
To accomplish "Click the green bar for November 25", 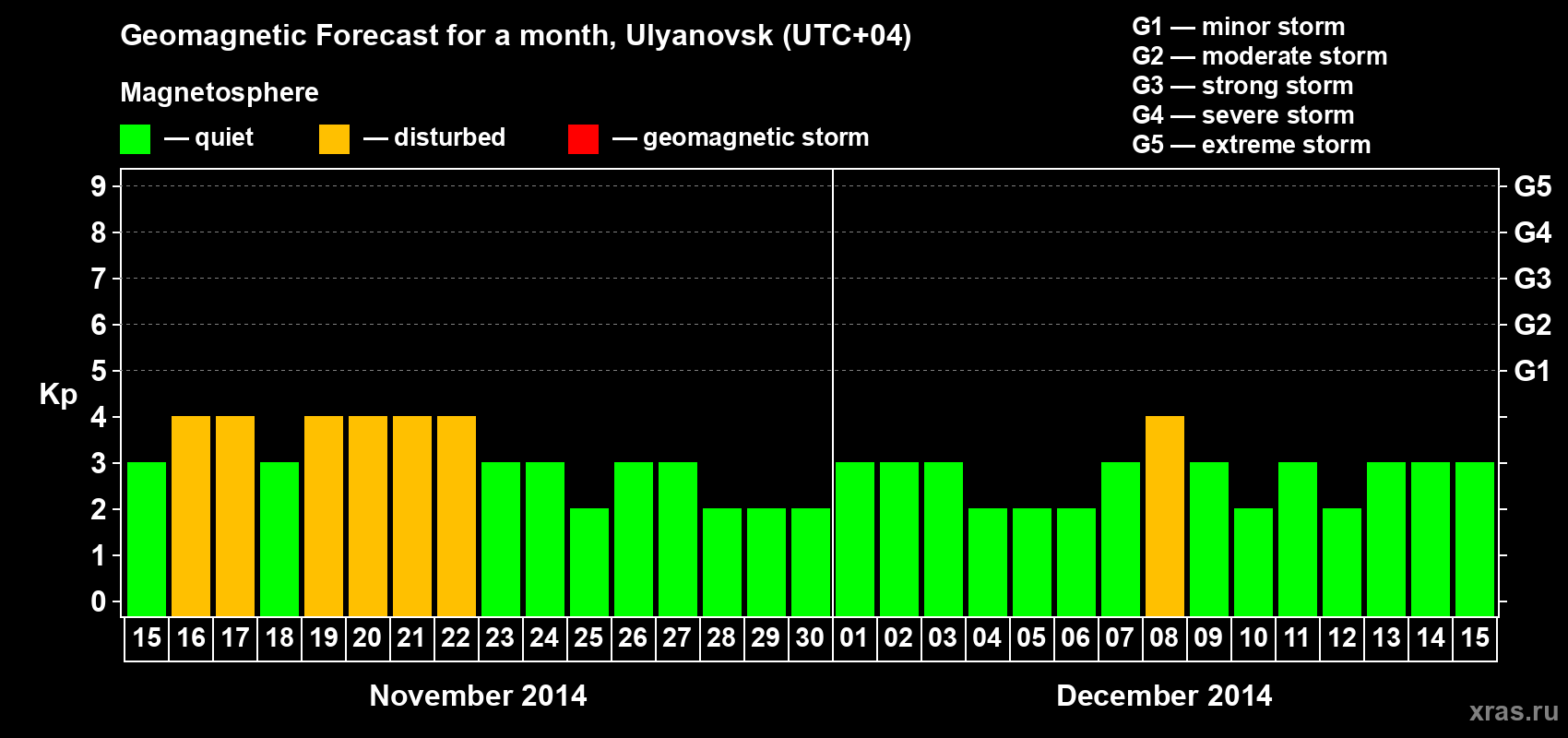I will [589, 563].
